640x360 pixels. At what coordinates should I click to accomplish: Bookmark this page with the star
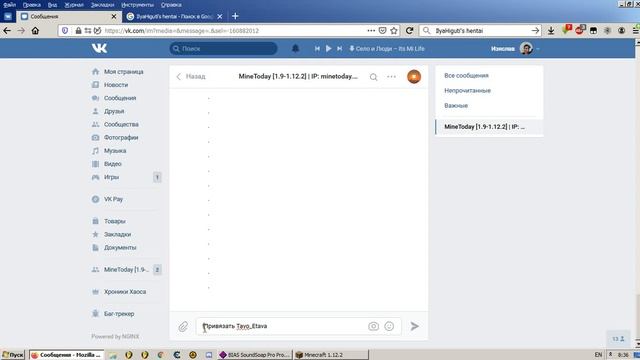(x=393, y=31)
